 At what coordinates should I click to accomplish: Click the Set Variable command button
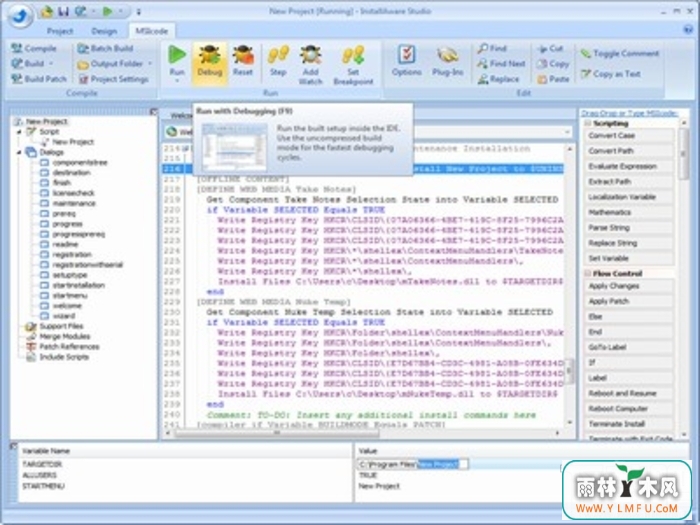point(629,258)
